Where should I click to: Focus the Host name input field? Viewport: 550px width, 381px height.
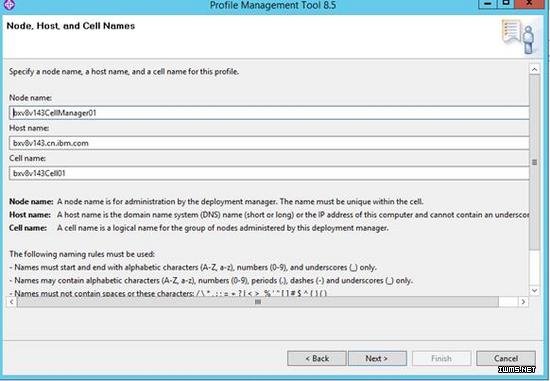tap(269, 143)
